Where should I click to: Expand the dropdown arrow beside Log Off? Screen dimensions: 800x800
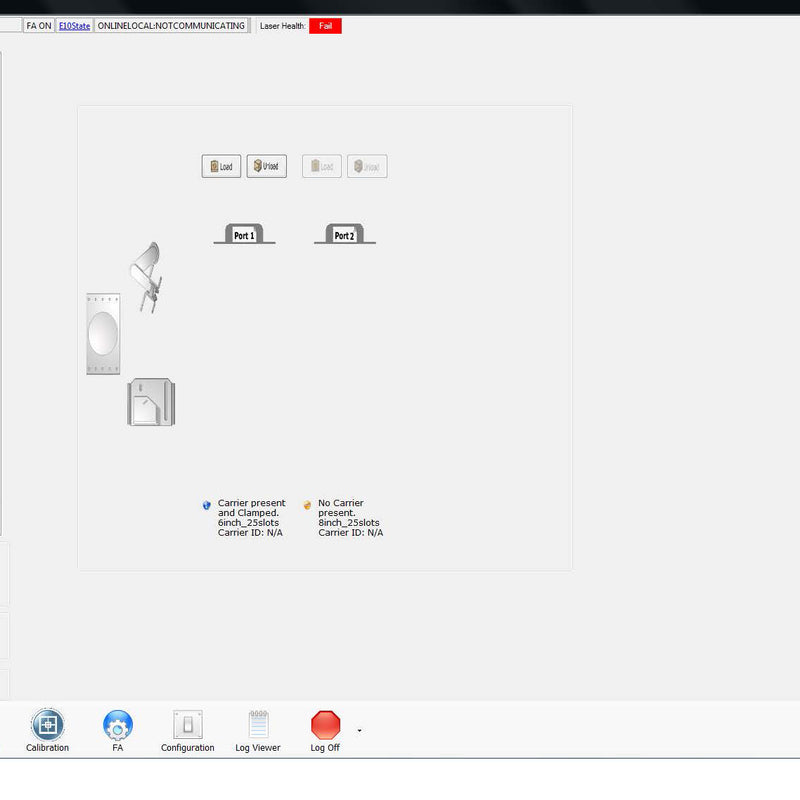[359, 730]
